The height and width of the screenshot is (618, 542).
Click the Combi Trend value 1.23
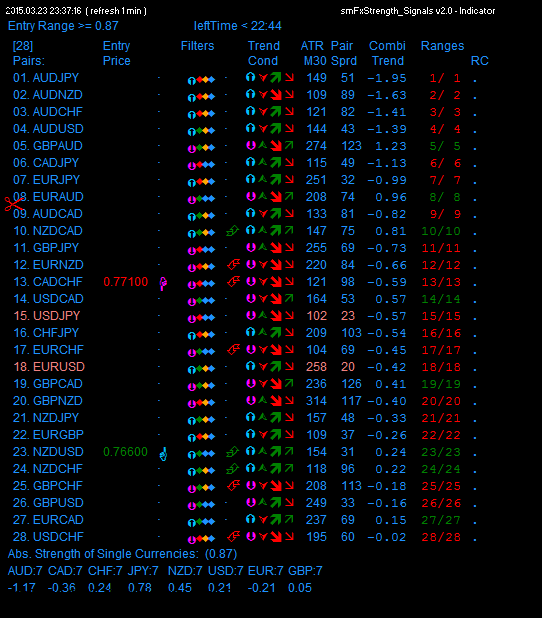coord(391,146)
